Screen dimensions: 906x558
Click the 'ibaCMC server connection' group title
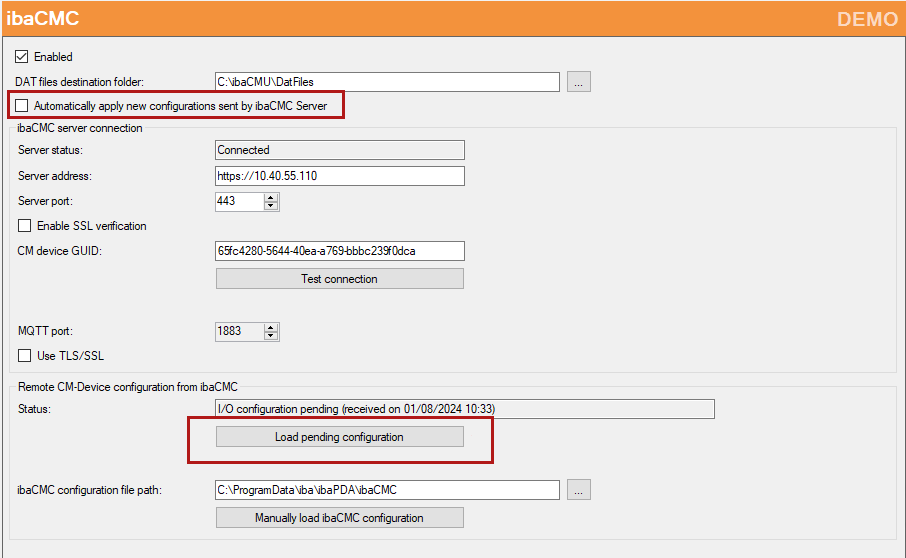tap(80, 128)
